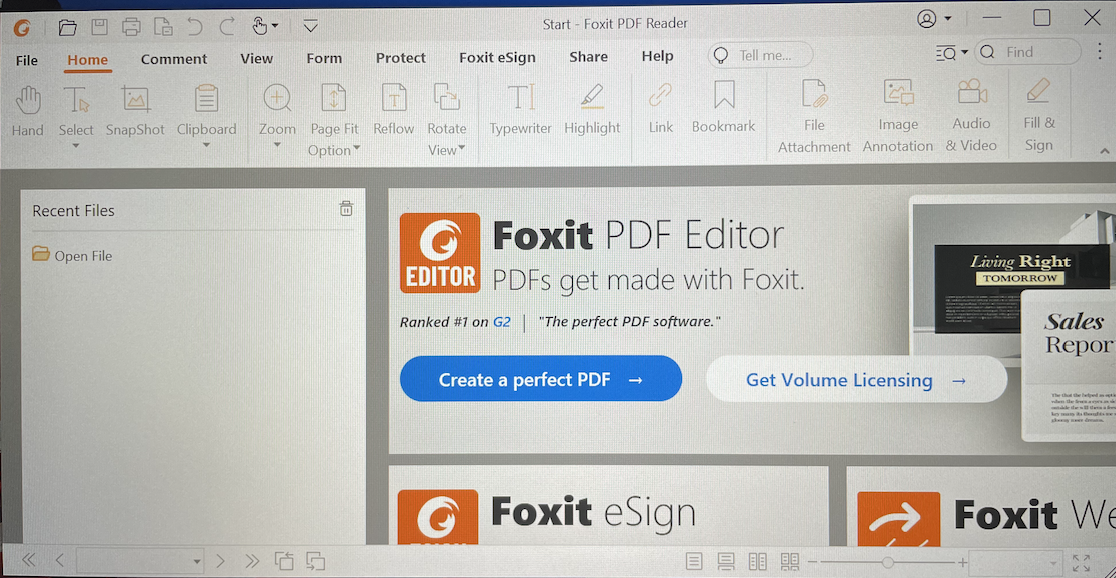1116x578 pixels.
Task: Choose the SnapShot tool
Action: 135,112
